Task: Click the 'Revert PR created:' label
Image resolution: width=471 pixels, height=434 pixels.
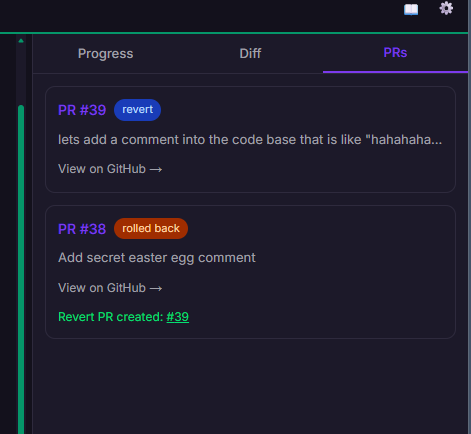Action: point(111,317)
